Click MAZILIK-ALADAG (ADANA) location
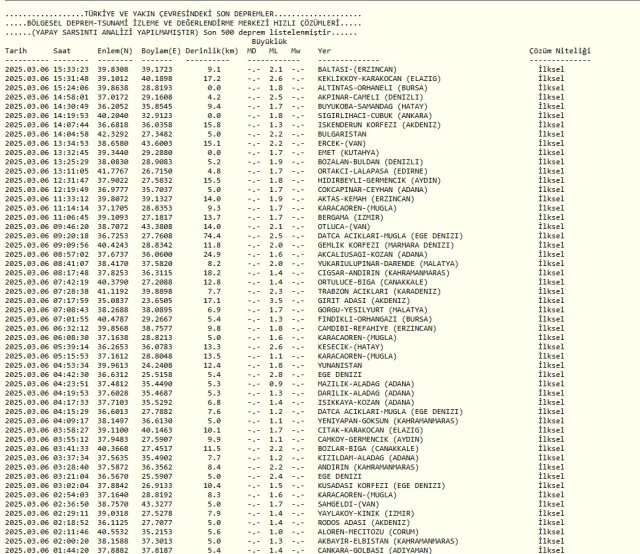This screenshot has width=640, height=554. 366,384
